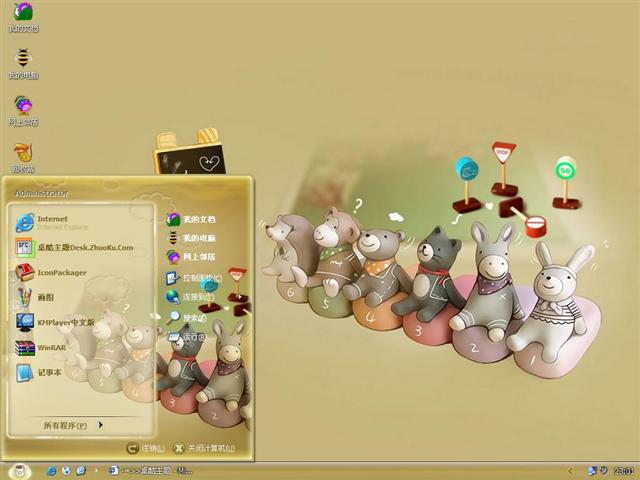Expand hidden system tray icons arrow

[x=571, y=471]
